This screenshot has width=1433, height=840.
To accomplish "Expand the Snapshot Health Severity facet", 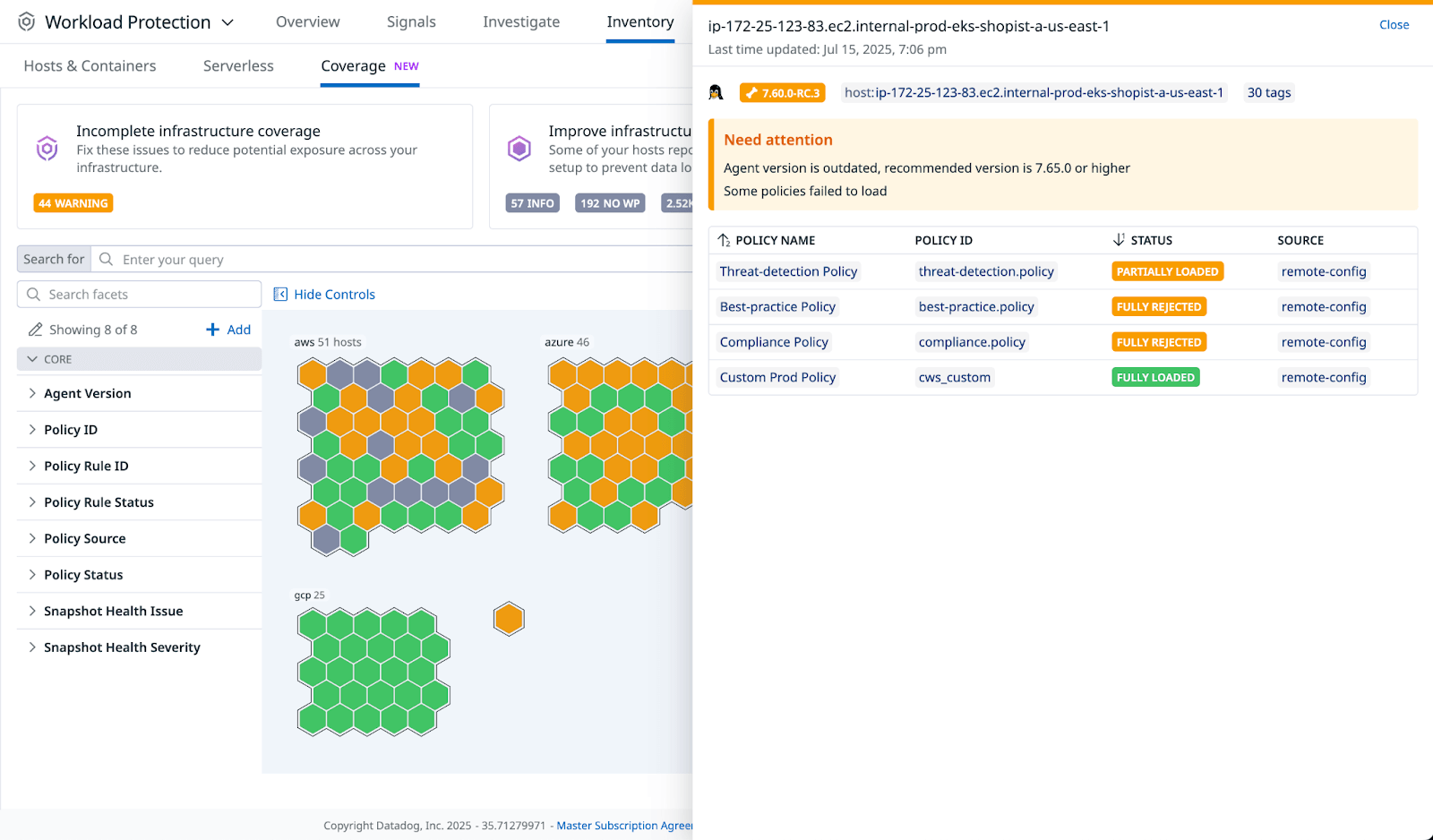I will click(x=140, y=647).
